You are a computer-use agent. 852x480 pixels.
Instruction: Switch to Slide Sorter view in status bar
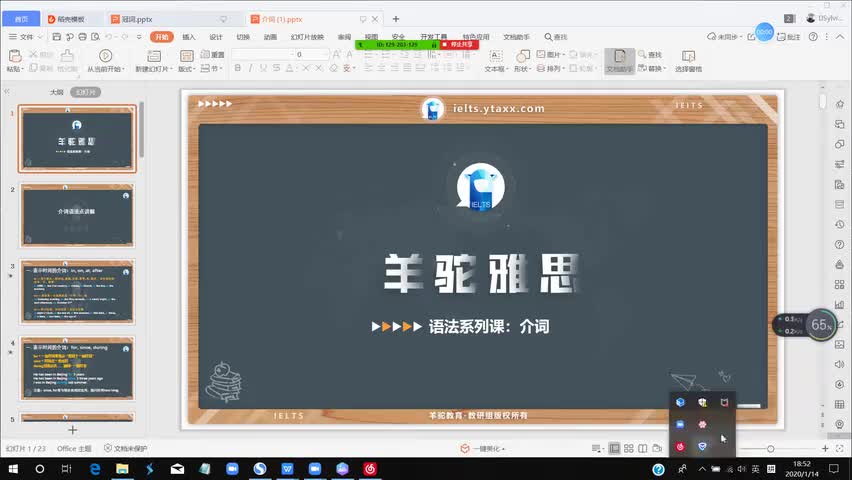point(629,448)
